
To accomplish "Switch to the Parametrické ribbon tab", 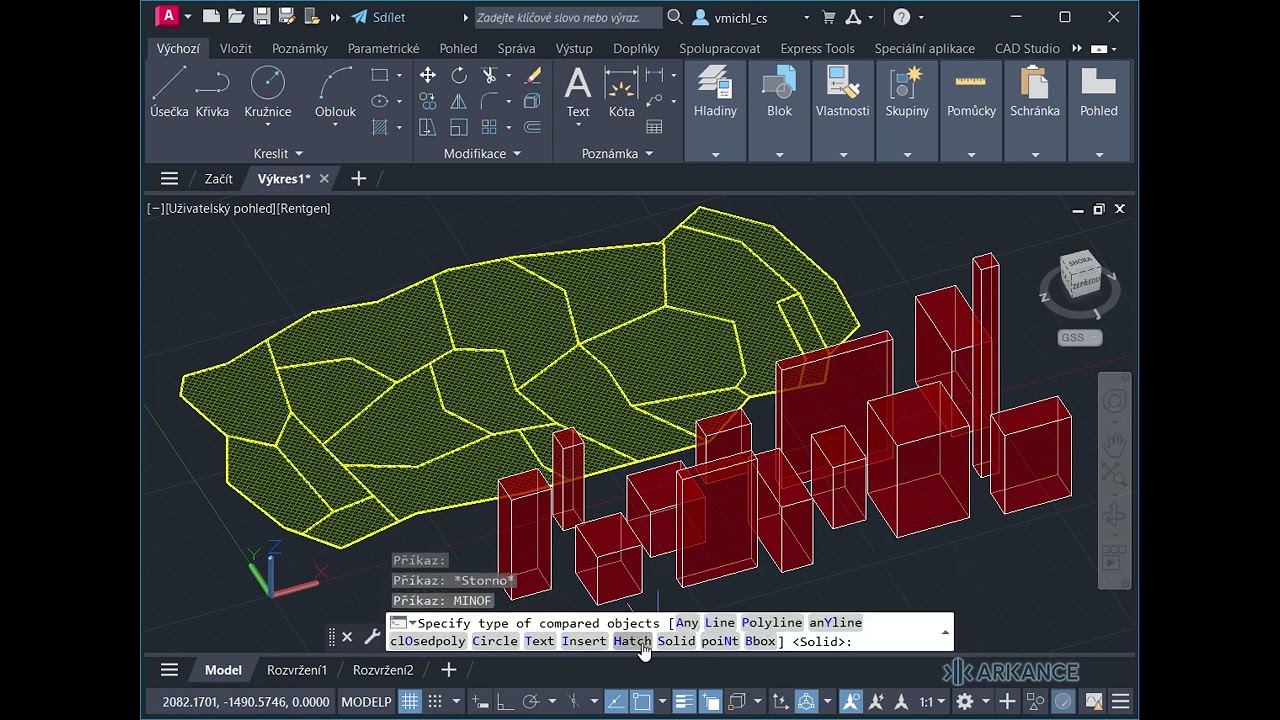I will (383, 48).
